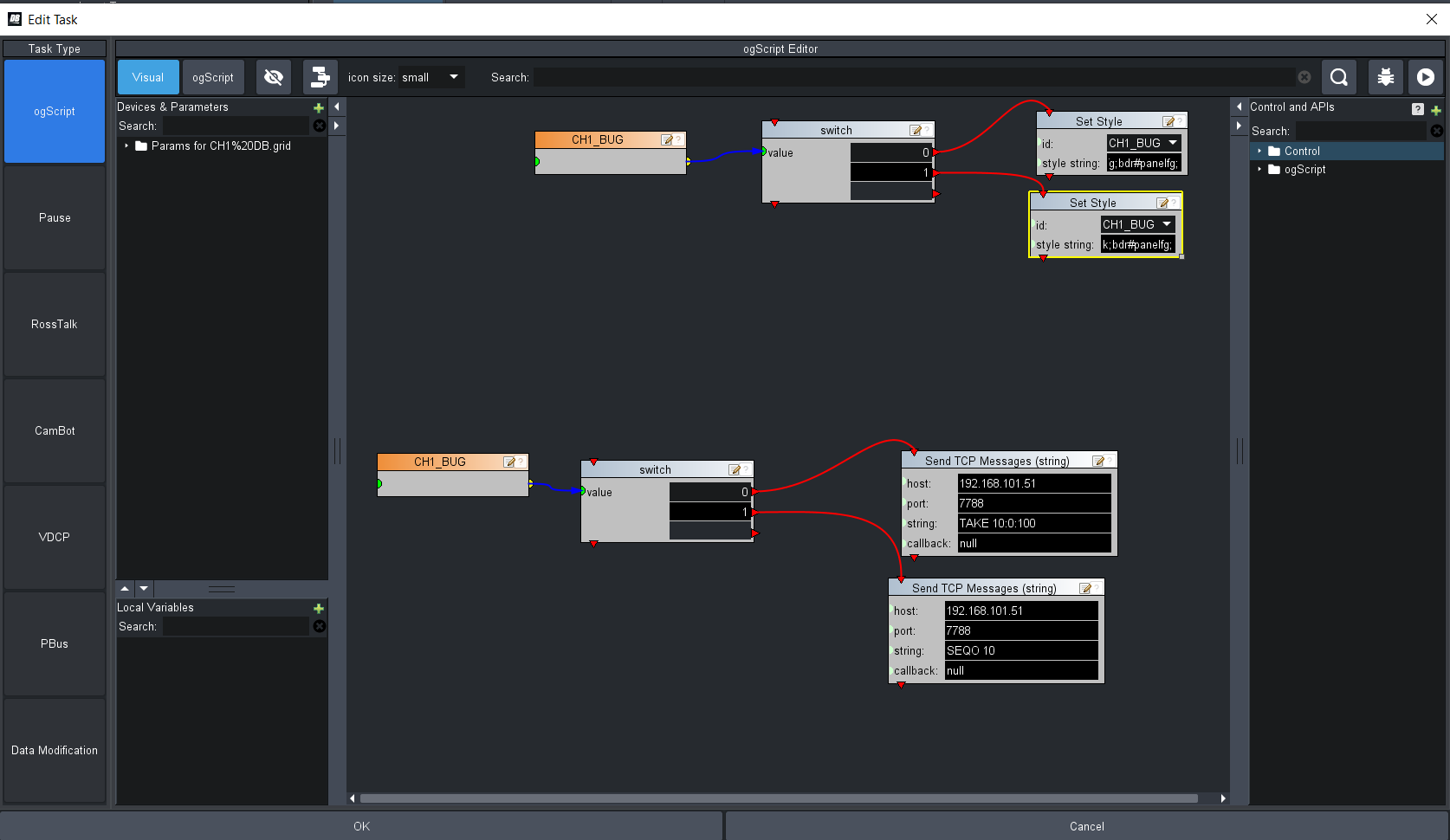The height and width of the screenshot is (840, 1450).
Task: Edit the top switch block
Action: [915, 131]
